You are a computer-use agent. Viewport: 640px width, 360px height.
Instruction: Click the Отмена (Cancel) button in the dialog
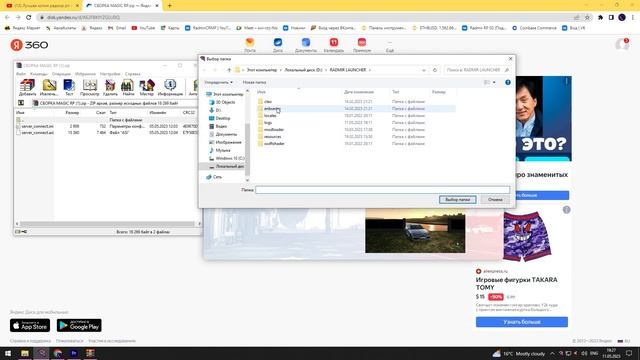[495, 200]
